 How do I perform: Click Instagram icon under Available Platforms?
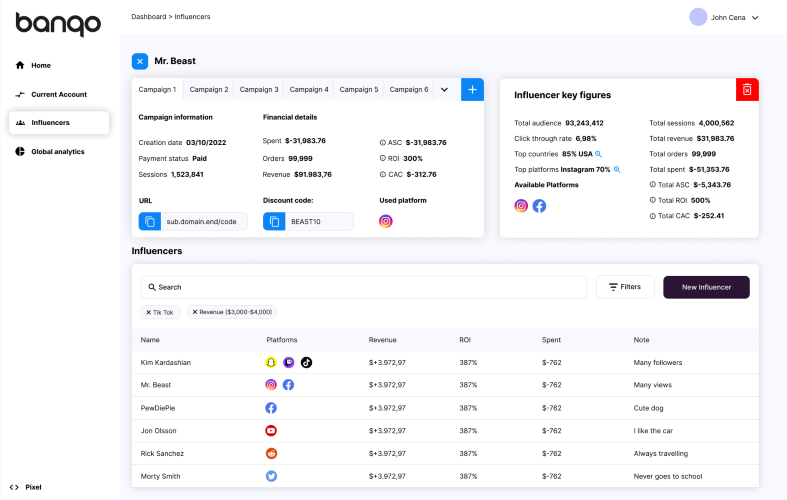pos(521,206)
